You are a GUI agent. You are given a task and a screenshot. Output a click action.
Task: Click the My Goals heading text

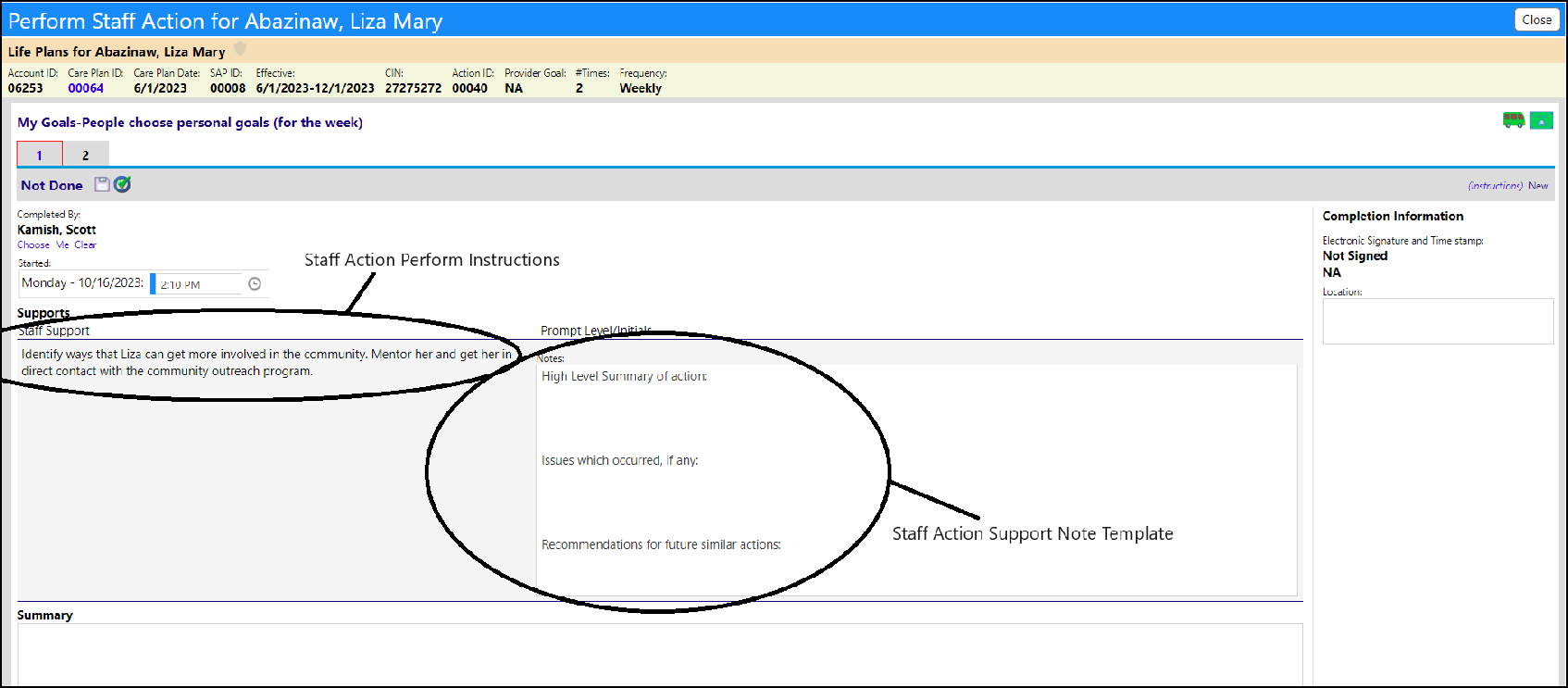[190, 122]
